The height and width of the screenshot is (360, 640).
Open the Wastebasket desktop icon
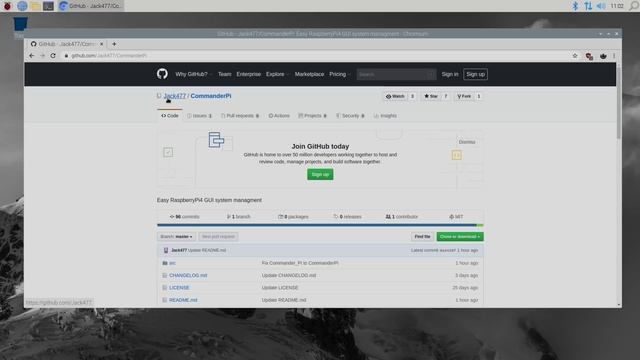point(20,24)
